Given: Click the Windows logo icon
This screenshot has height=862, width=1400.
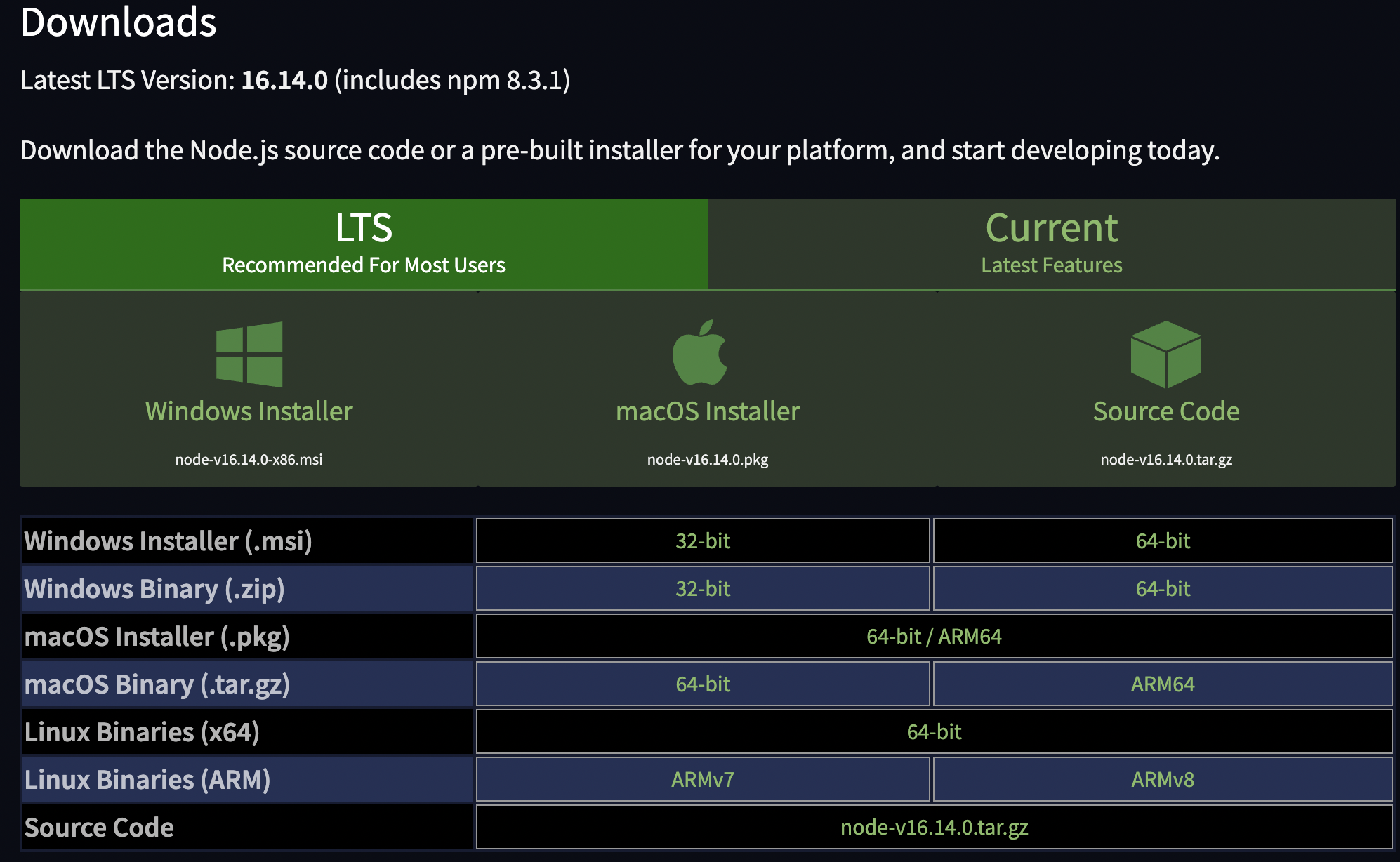Looking at the screenshot, I should click(249, 354).
